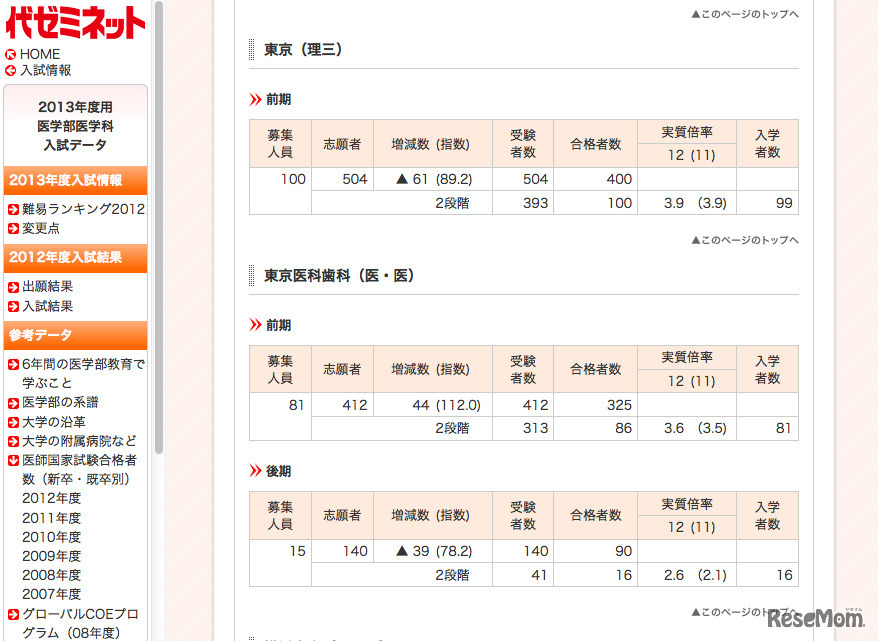Click the 代ゼミネット logo

[75, 21]
